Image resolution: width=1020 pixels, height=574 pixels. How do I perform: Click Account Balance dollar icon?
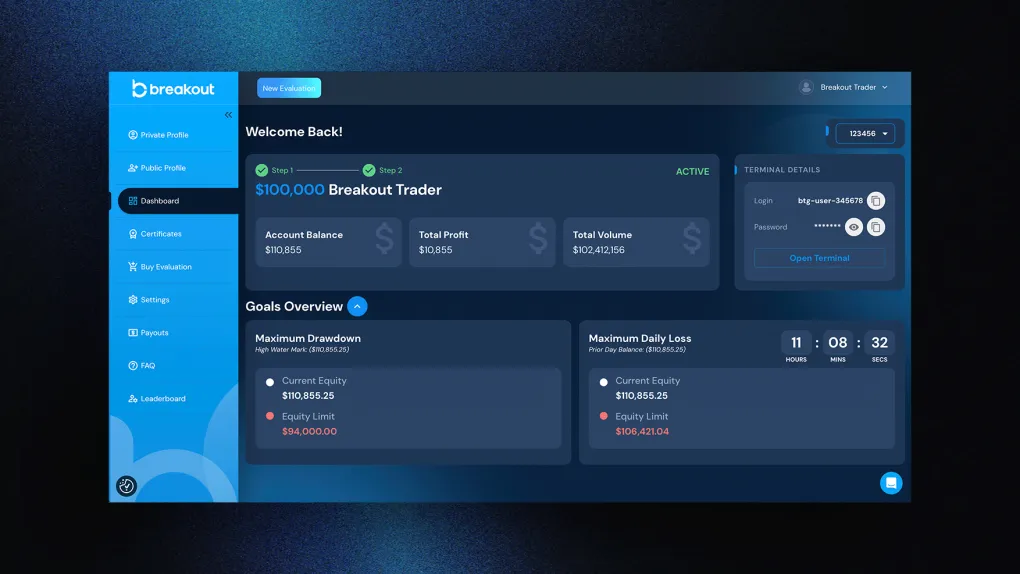pos(384,239)
